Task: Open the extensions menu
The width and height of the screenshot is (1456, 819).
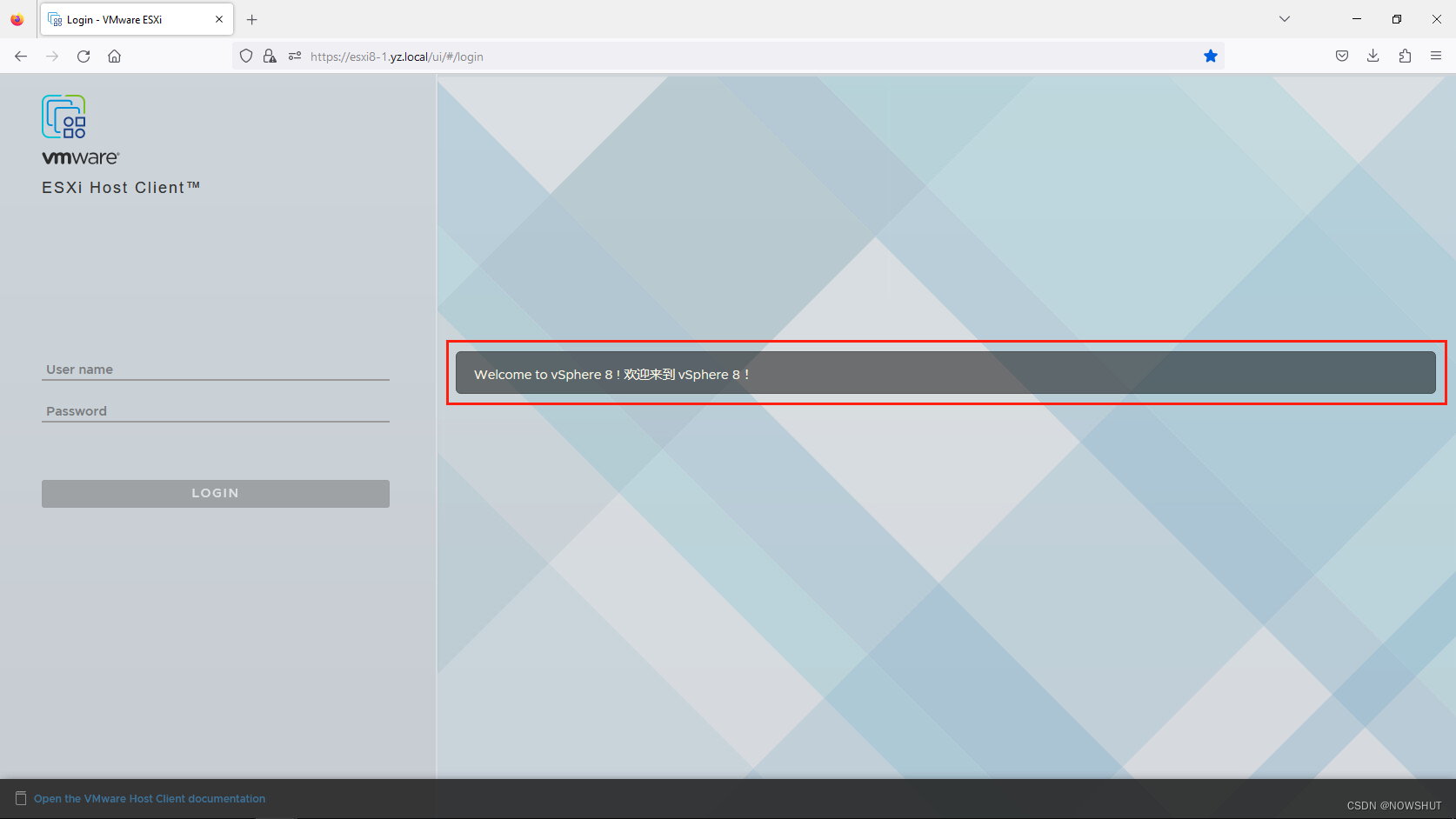Action: click(1405, 57)
